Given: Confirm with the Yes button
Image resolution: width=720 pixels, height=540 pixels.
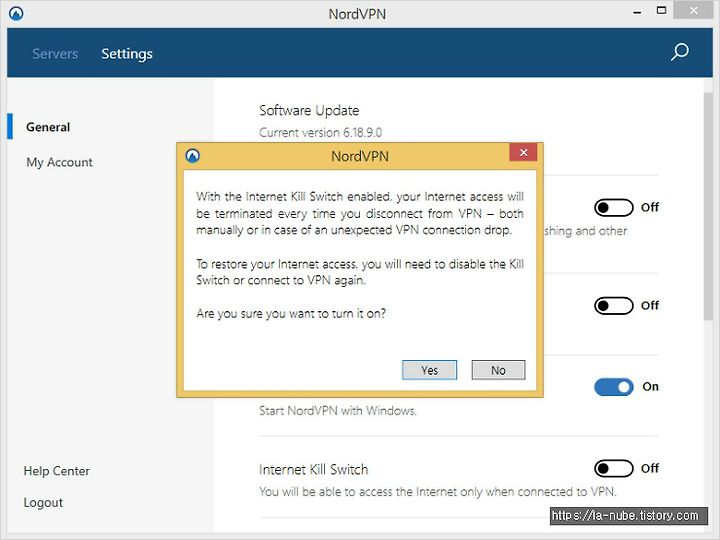Looking at the screenshot, I should pos(429,370).
